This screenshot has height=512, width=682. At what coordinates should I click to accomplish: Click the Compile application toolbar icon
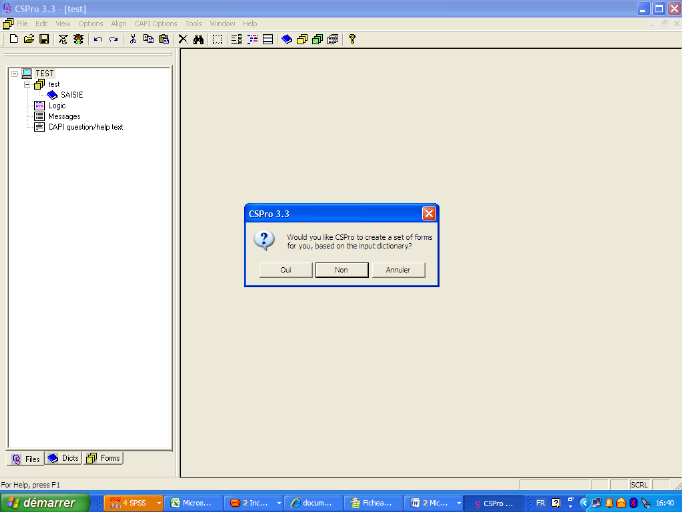[x=63, y=39]
